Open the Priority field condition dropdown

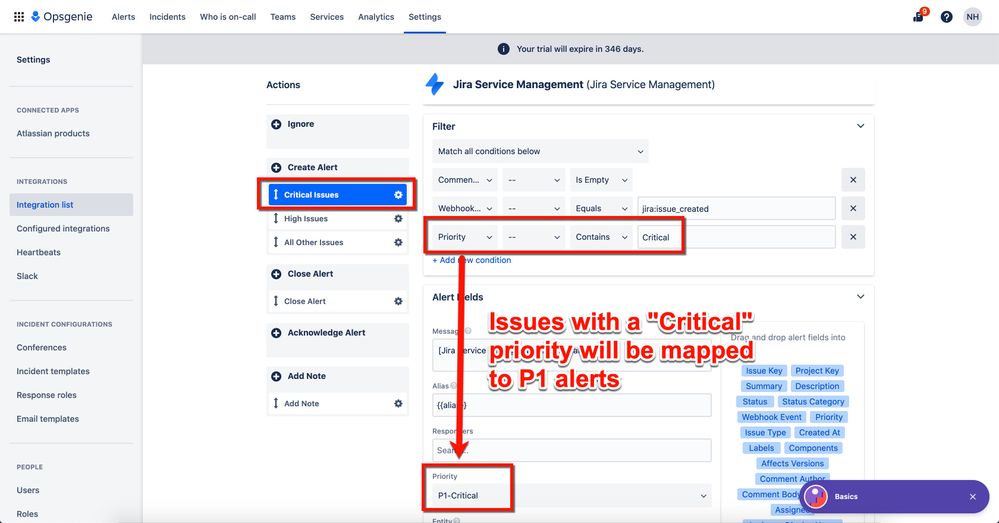click(x=465, y=237)
